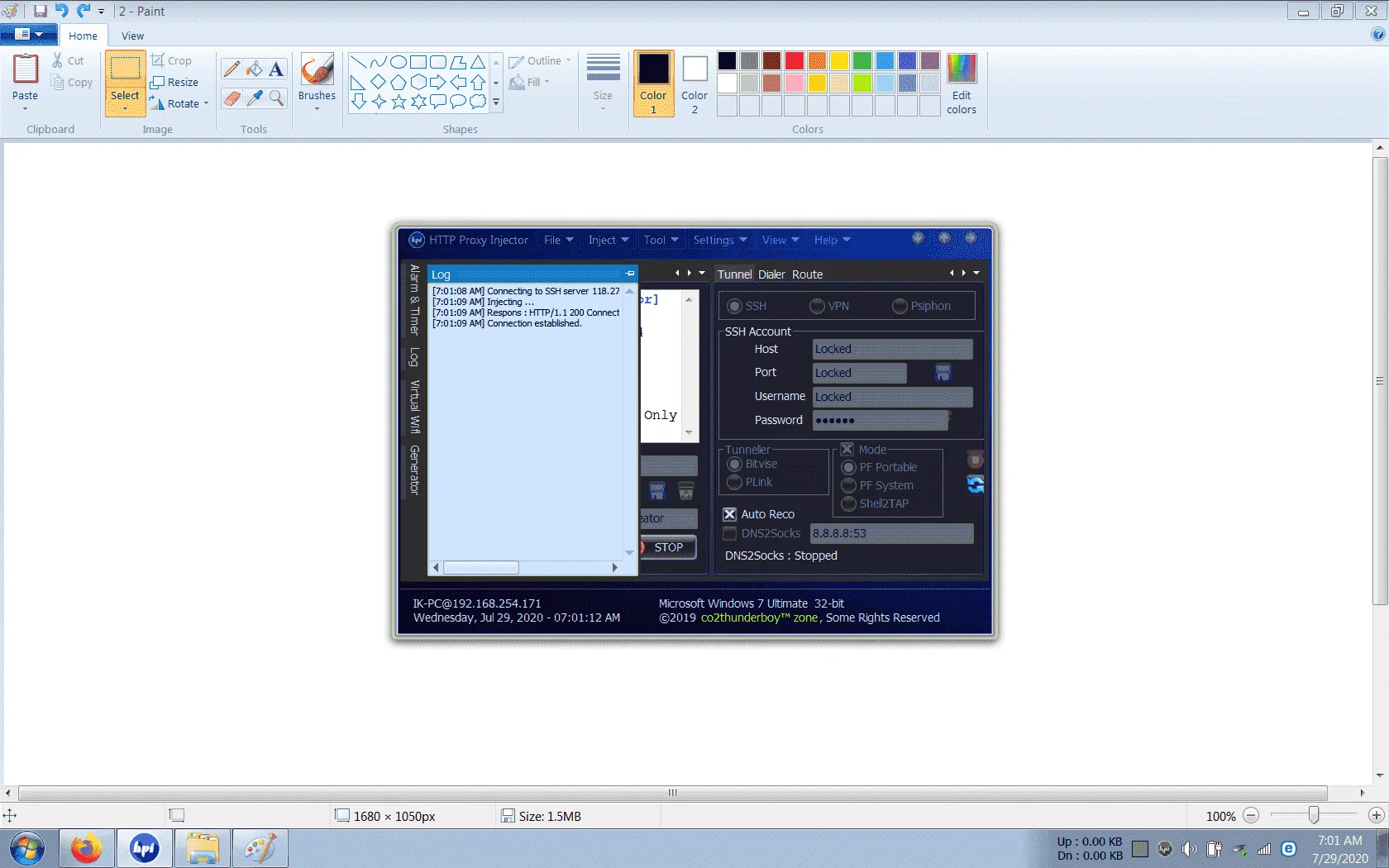Select the Magnifier tool
The image size is (1389, 868).
click(276, 98)
